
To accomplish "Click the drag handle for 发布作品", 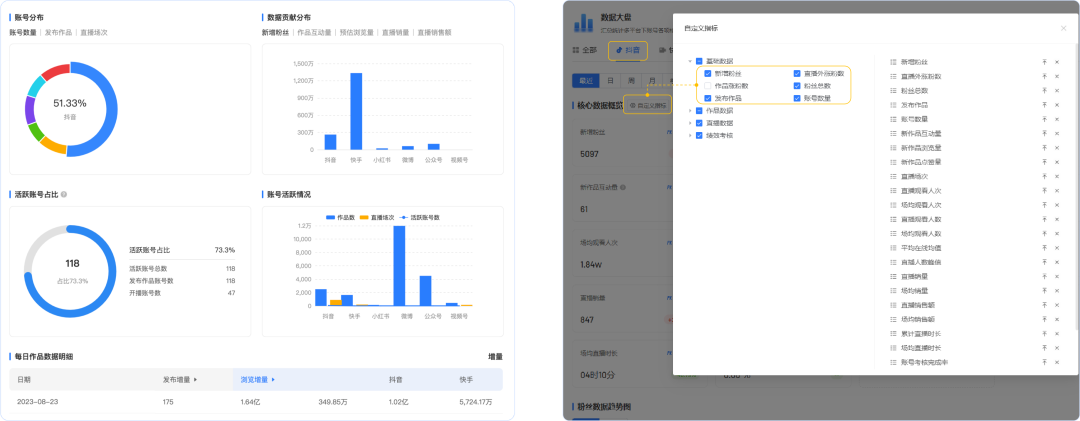I will (892, 105).
